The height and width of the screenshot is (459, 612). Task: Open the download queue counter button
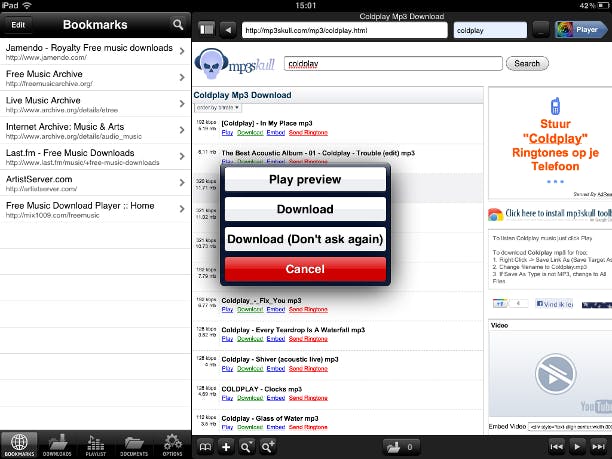(401, 447)
